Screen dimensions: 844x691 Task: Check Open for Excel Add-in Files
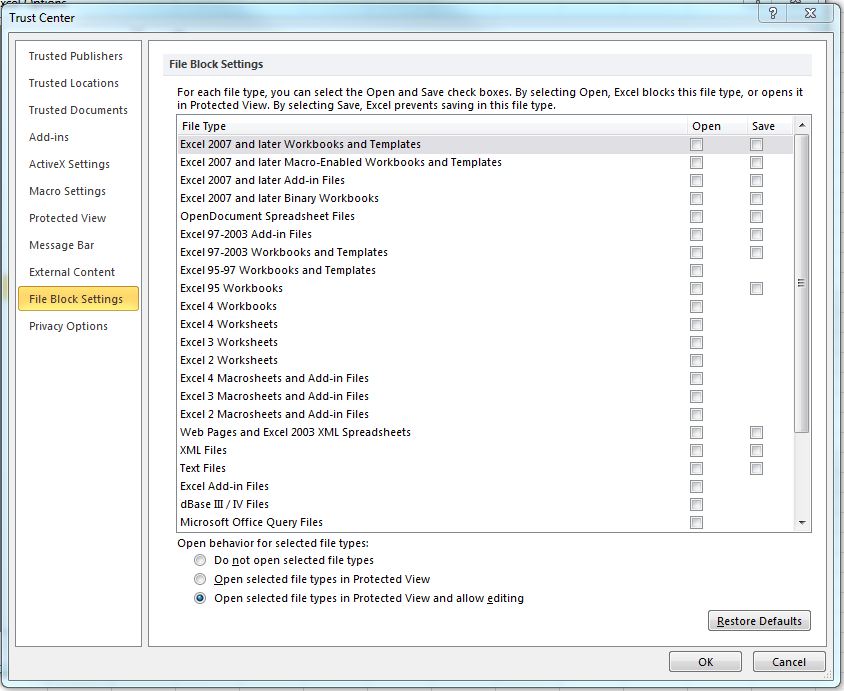click(x=697, y=486)
